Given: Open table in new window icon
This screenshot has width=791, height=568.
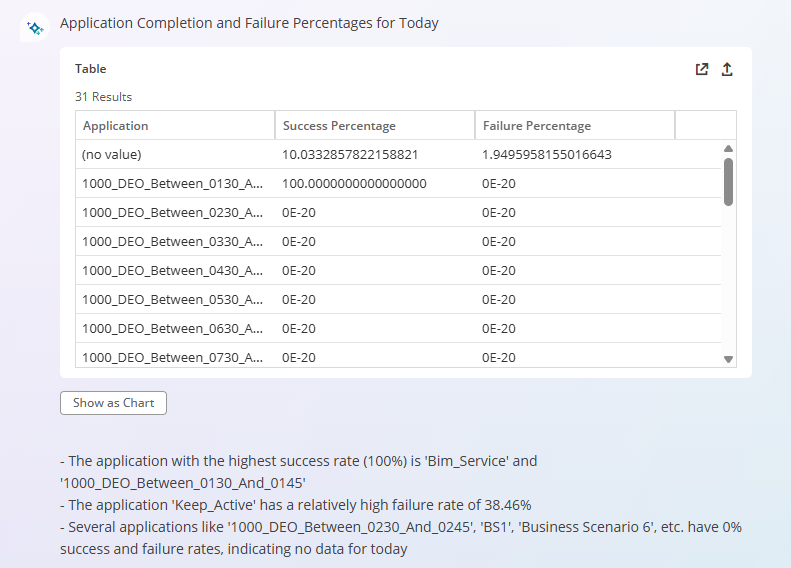Looking at the screenshot, I should click(702, 69).
